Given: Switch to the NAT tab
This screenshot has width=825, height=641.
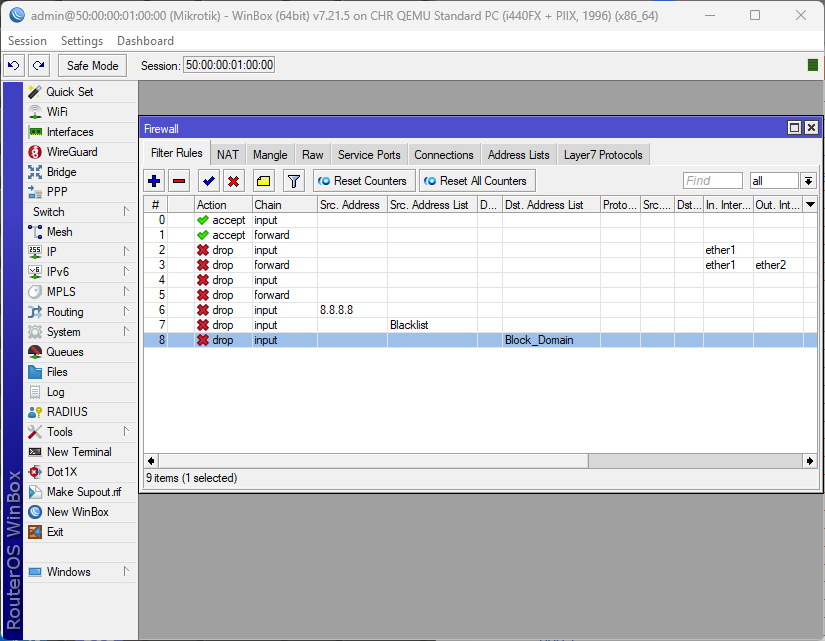Looking at the screenshot, I should pos(227,155).
